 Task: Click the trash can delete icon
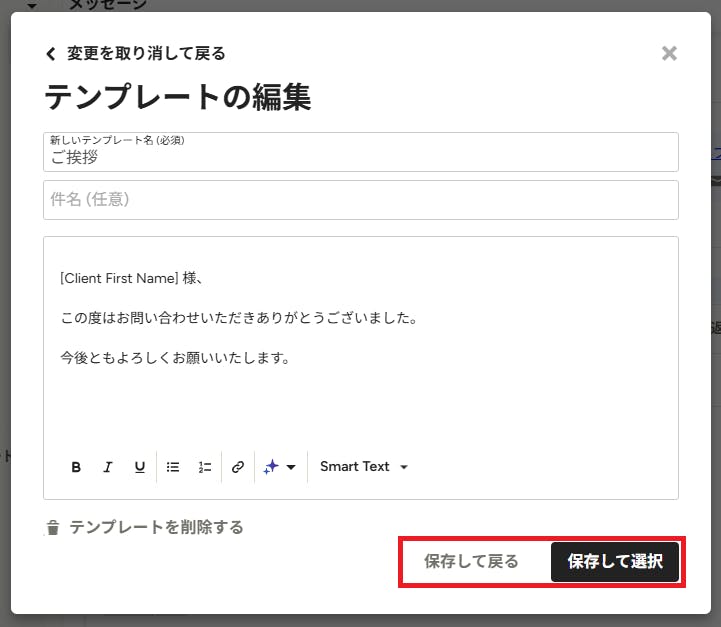click(x=53, y=528)
